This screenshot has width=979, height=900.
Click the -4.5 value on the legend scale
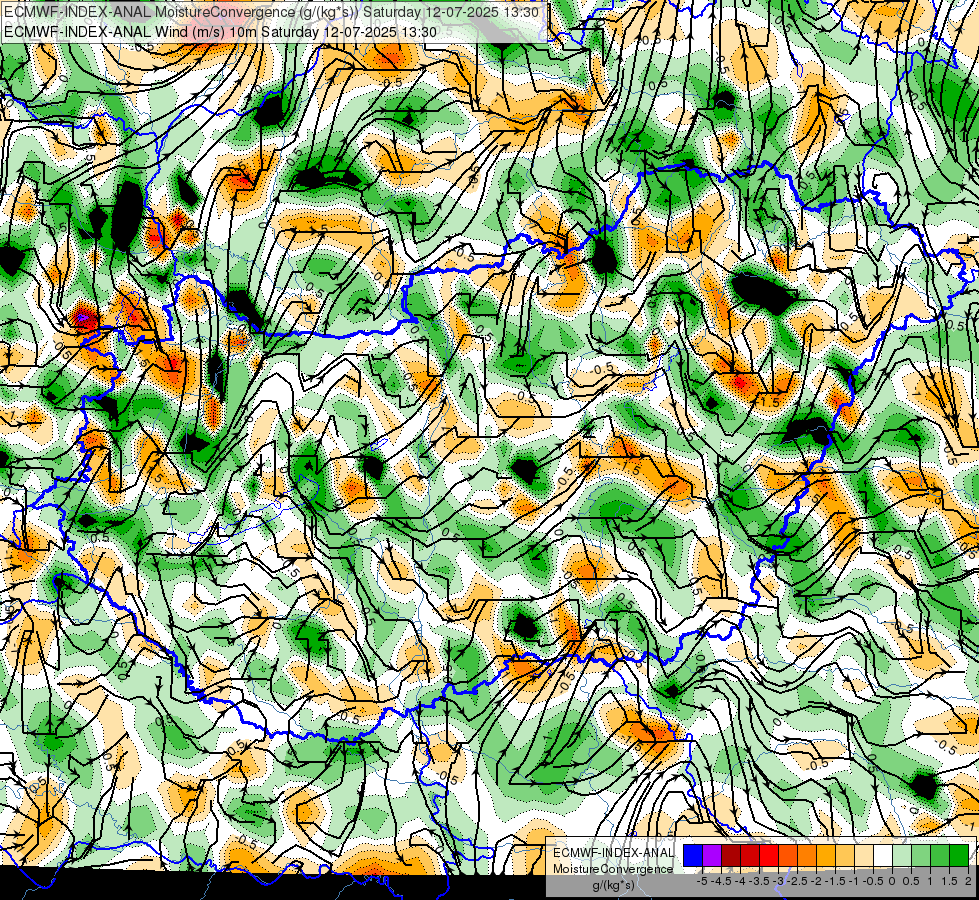[x=722, y=881]
